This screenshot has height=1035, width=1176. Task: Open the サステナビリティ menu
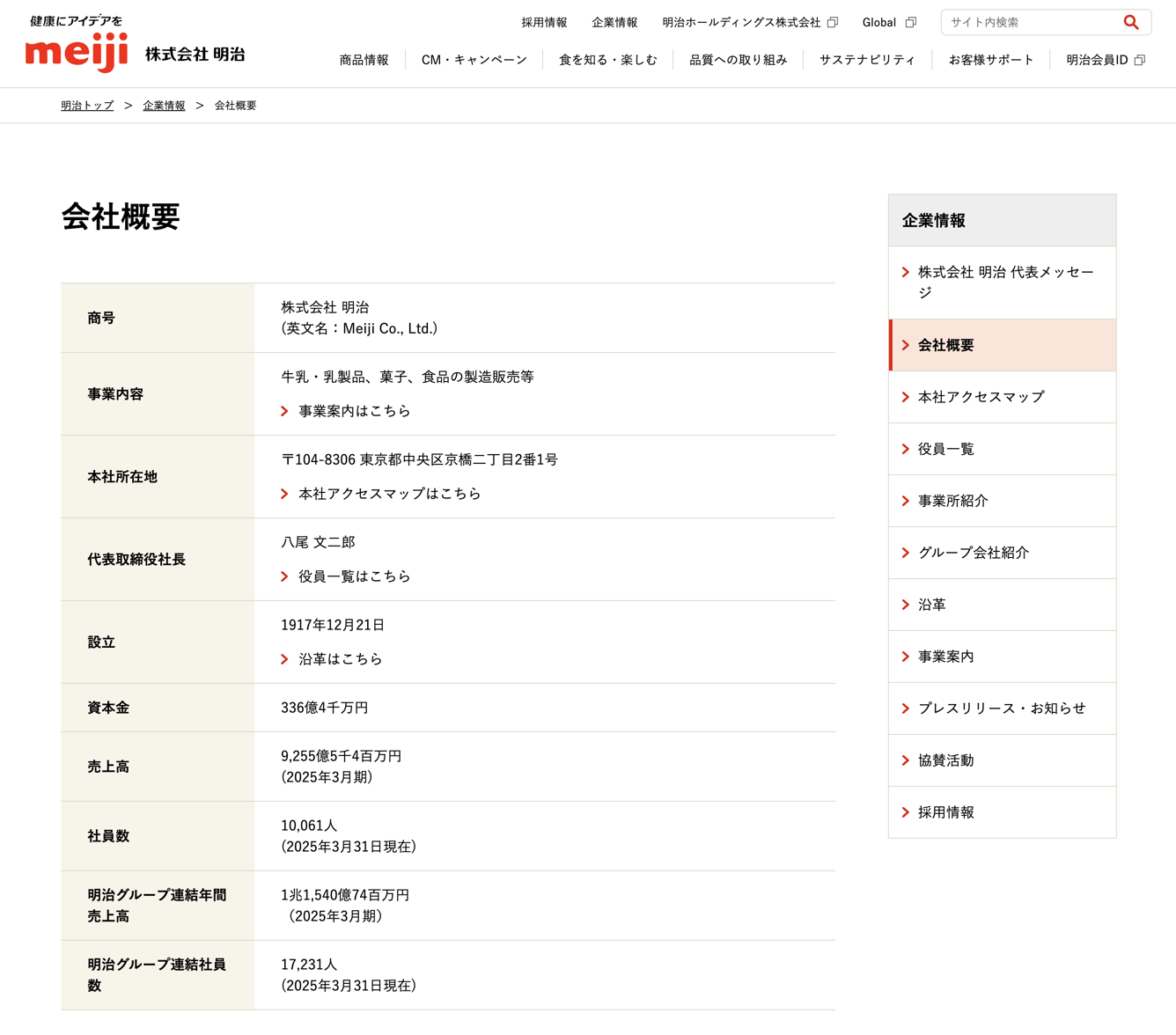pos(867,61)
